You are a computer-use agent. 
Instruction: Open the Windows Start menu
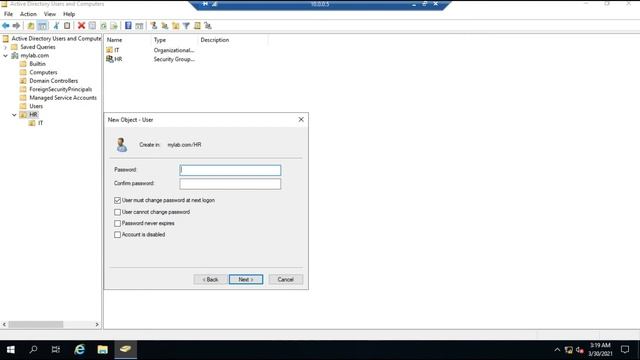pyautogui.click(x=11, y=350)
